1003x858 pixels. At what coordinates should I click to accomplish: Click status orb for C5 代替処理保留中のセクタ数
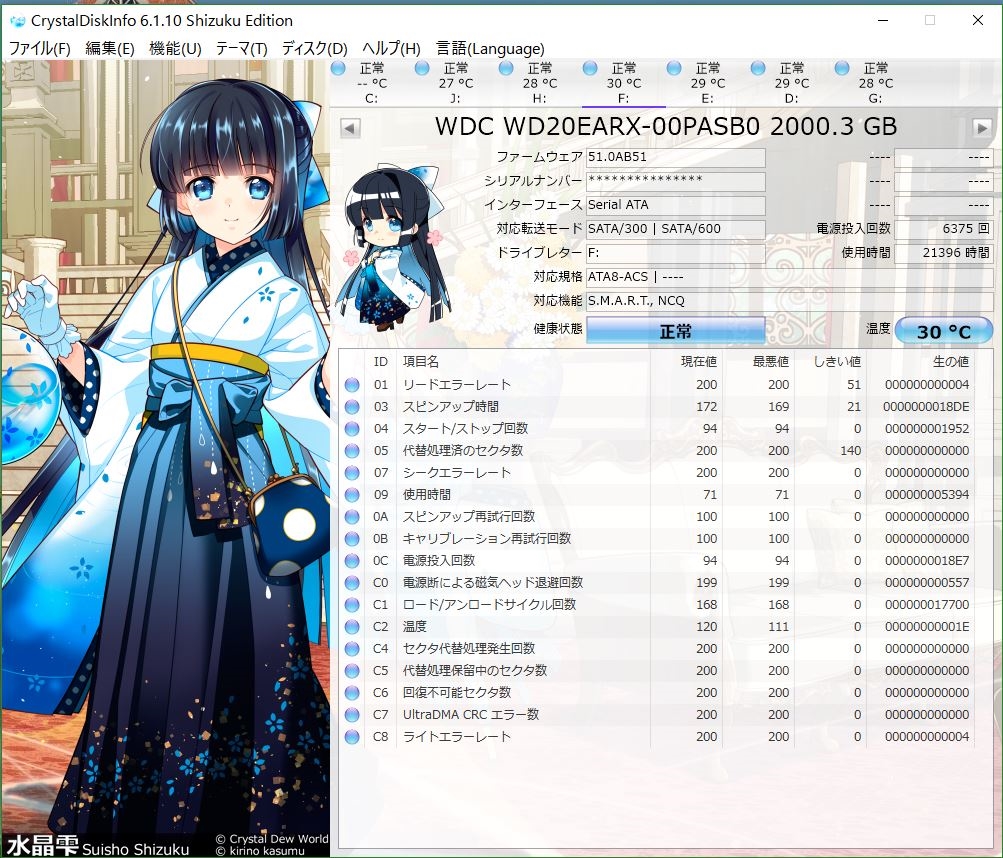tap(352, 671)
